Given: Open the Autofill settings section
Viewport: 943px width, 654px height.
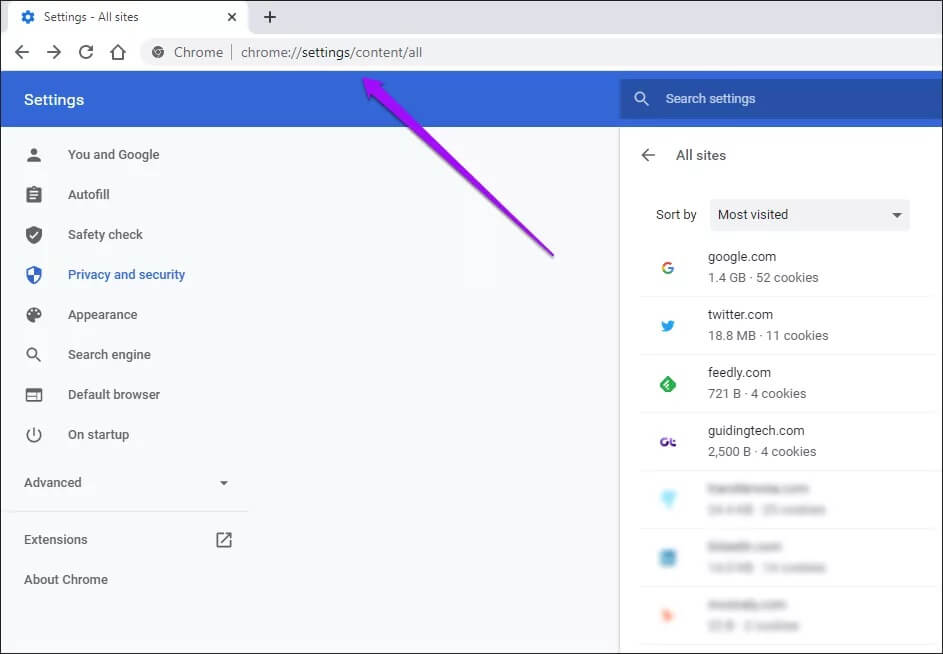Looking at the screenshot, I should click(x=88, y=195).
